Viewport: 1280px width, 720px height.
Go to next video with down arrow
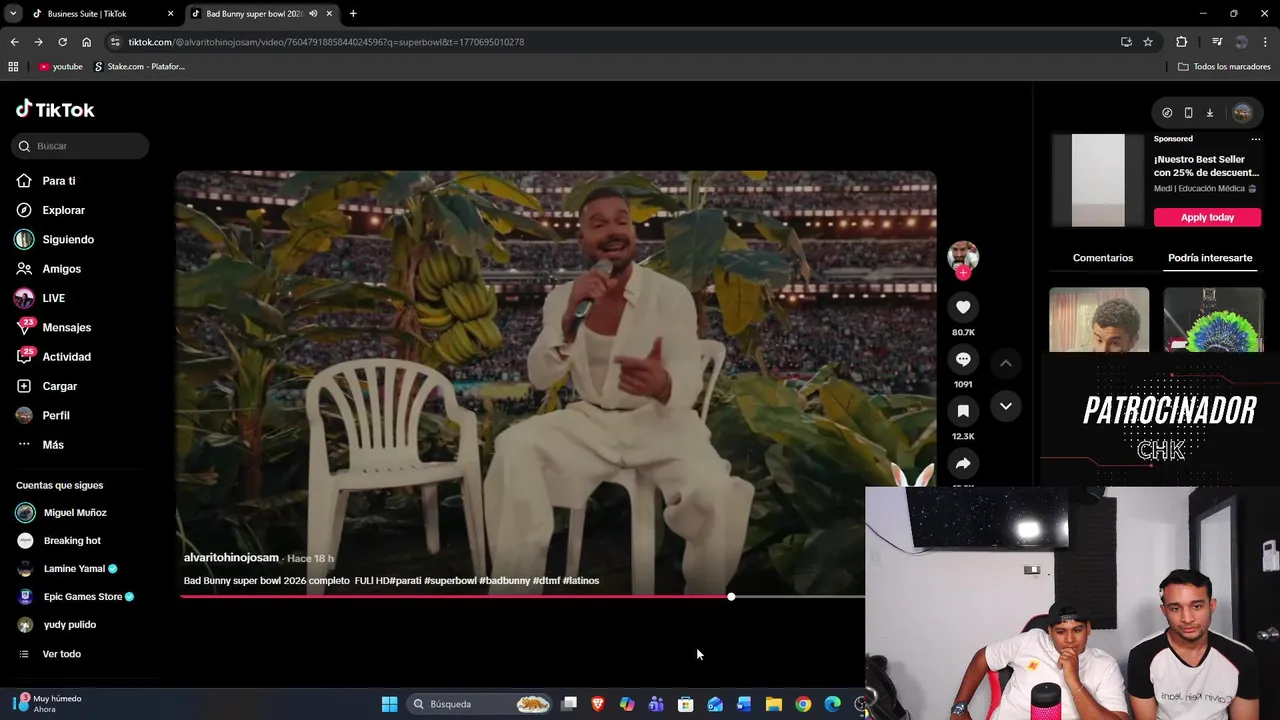1006,406
